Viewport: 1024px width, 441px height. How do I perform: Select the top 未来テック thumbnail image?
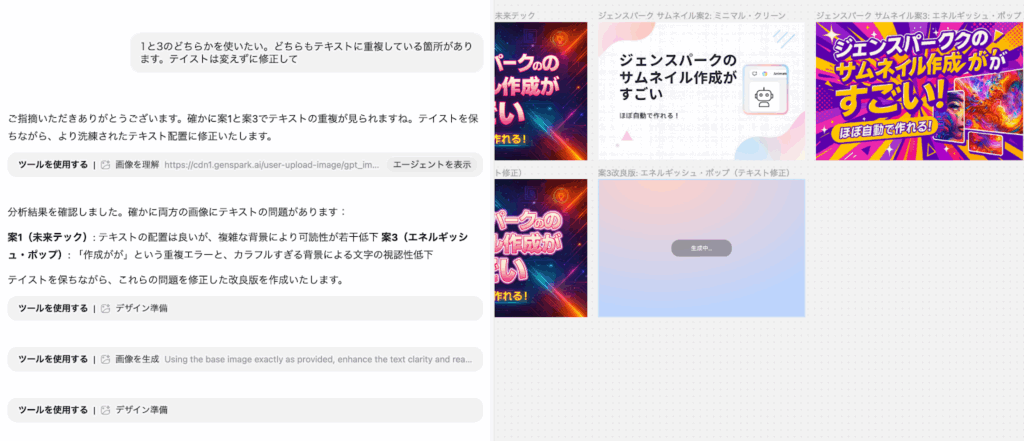point(541,91)
